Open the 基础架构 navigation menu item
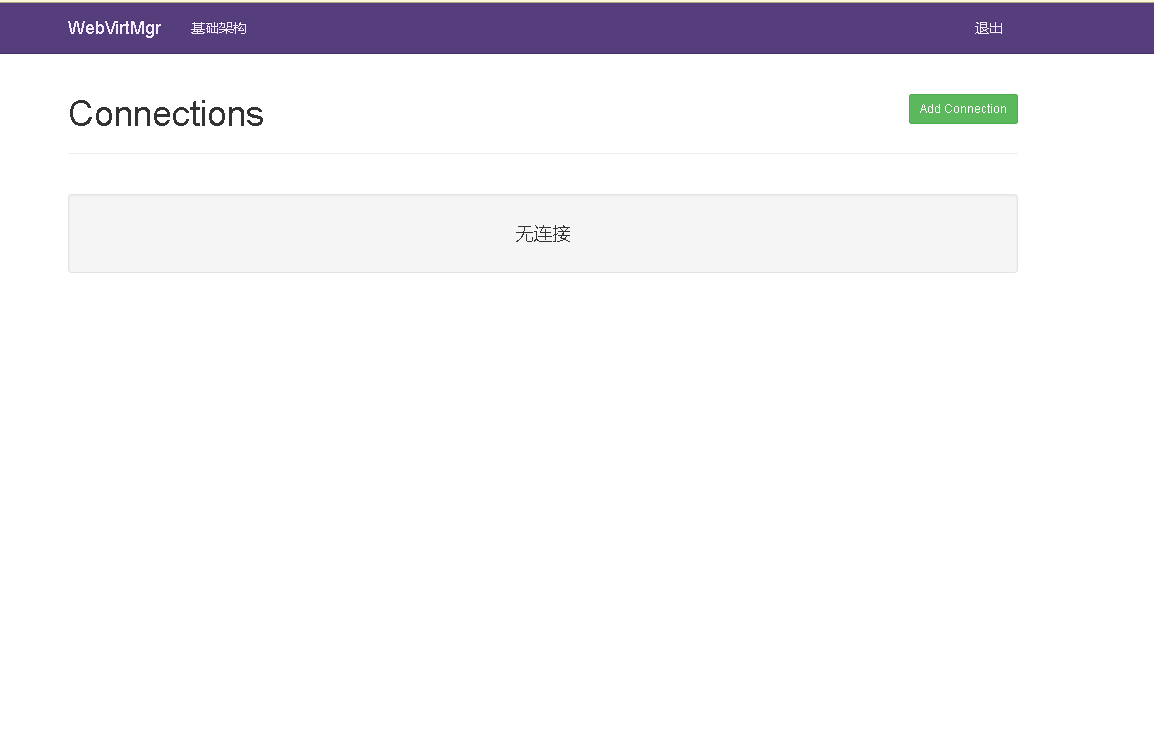The image size is (1154, 739). pos(218,28)
